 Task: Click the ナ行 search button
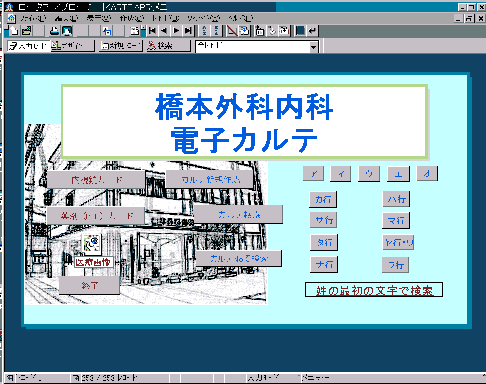coord(324,264)
